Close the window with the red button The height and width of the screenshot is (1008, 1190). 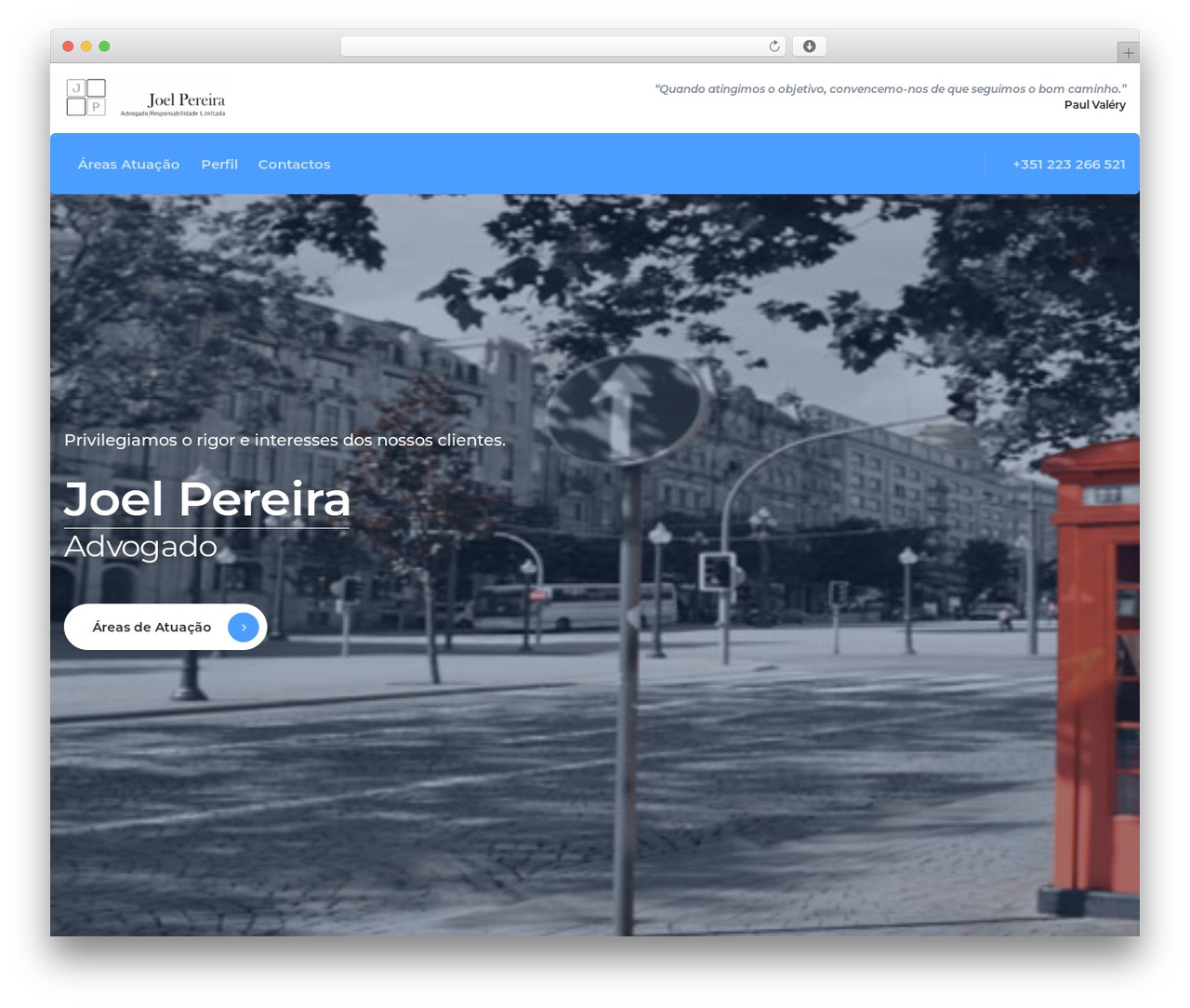[68, 46]
